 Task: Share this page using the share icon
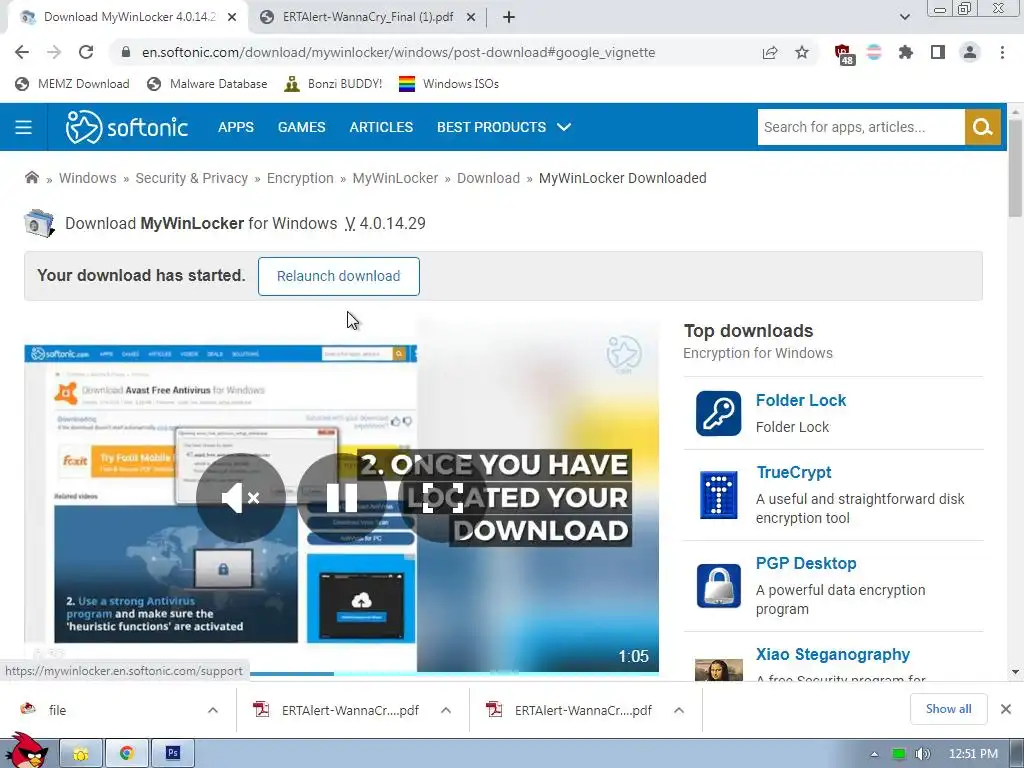click(770, 52)
